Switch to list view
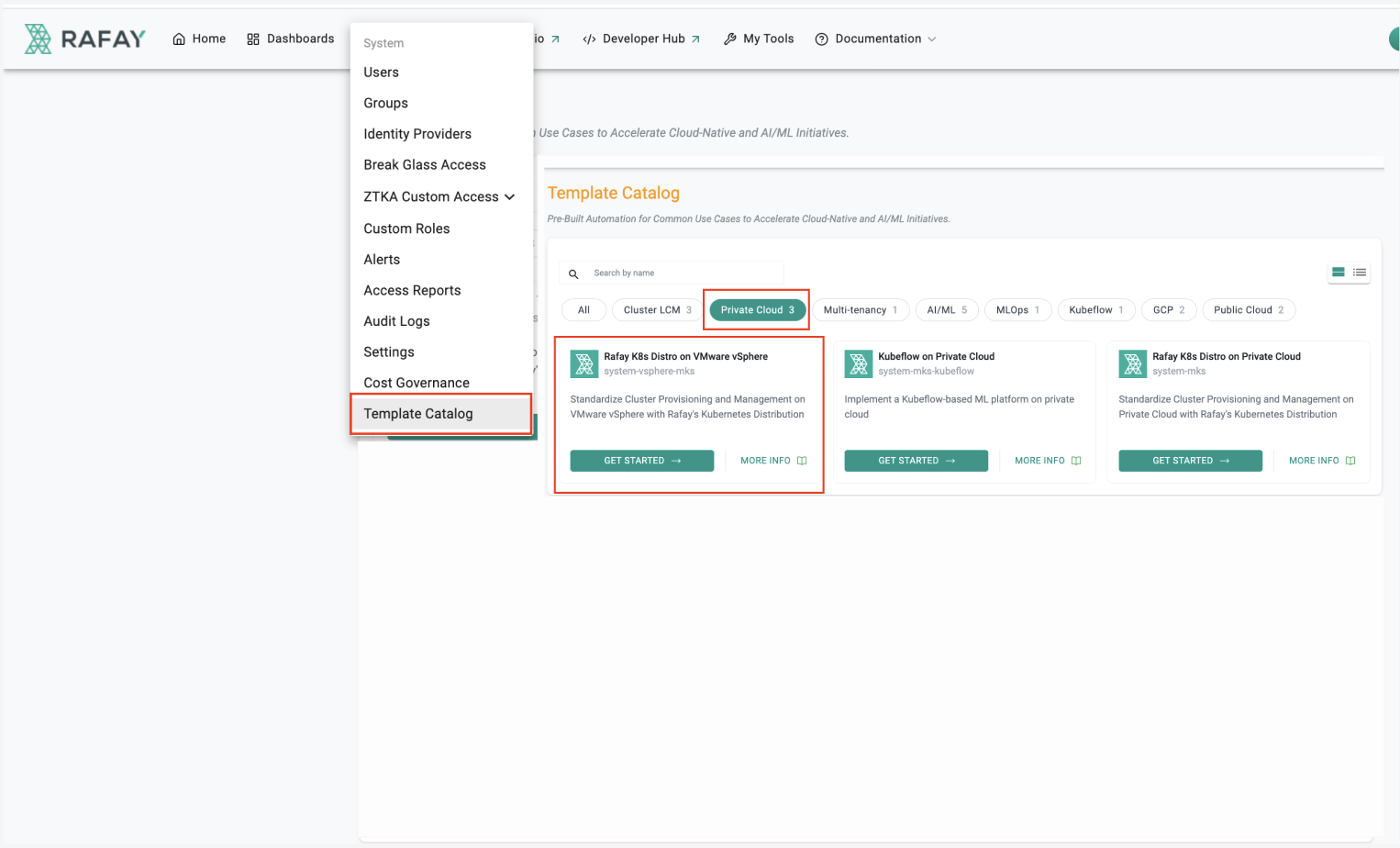Screen dimensions: 1400x848 point(1360,273)
